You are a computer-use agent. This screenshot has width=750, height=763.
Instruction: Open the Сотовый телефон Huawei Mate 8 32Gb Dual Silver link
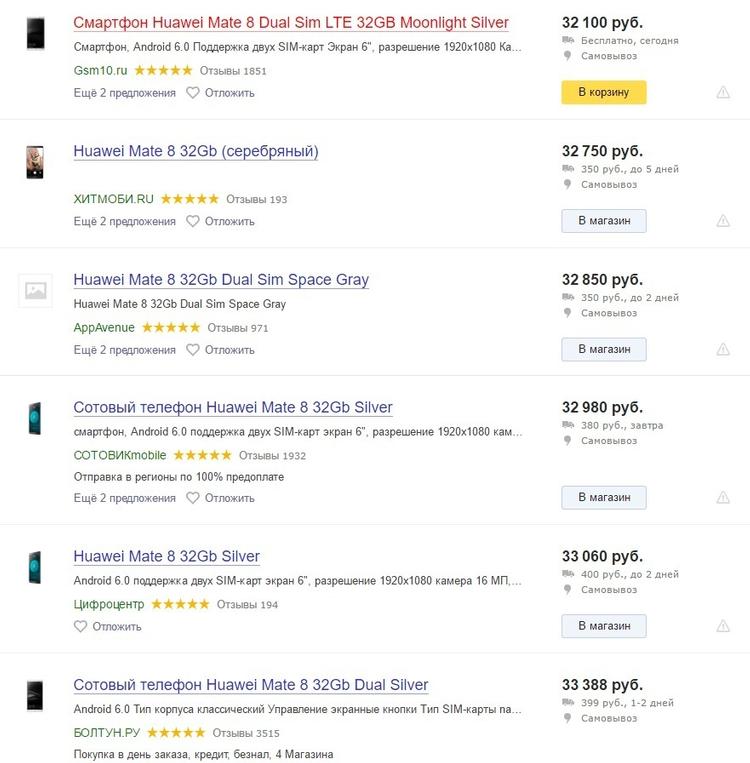point(251,685)
